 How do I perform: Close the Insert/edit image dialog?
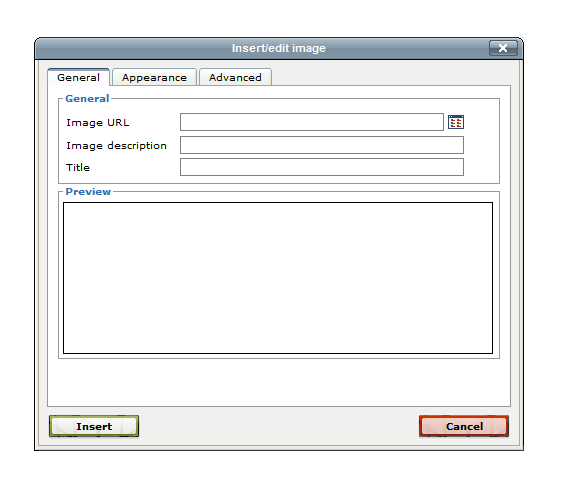[x=503, y=48]
